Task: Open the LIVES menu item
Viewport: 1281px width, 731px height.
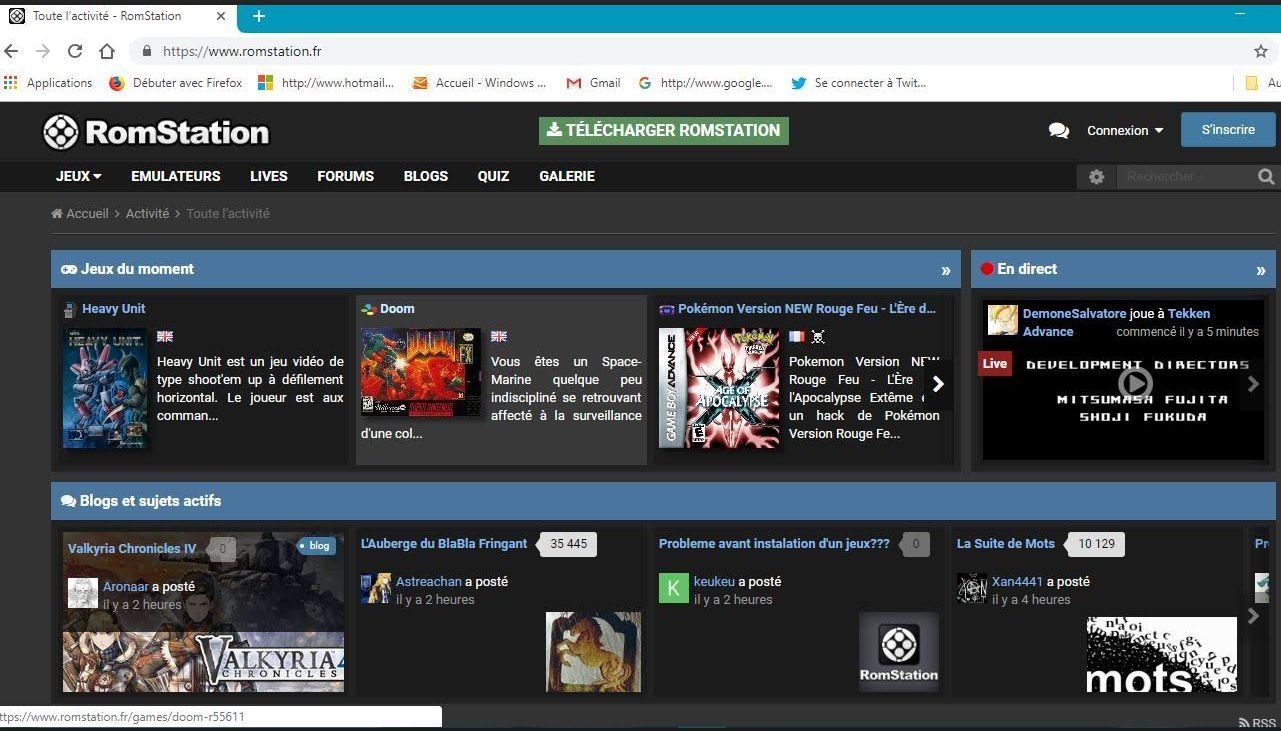Action: point(269,176)
